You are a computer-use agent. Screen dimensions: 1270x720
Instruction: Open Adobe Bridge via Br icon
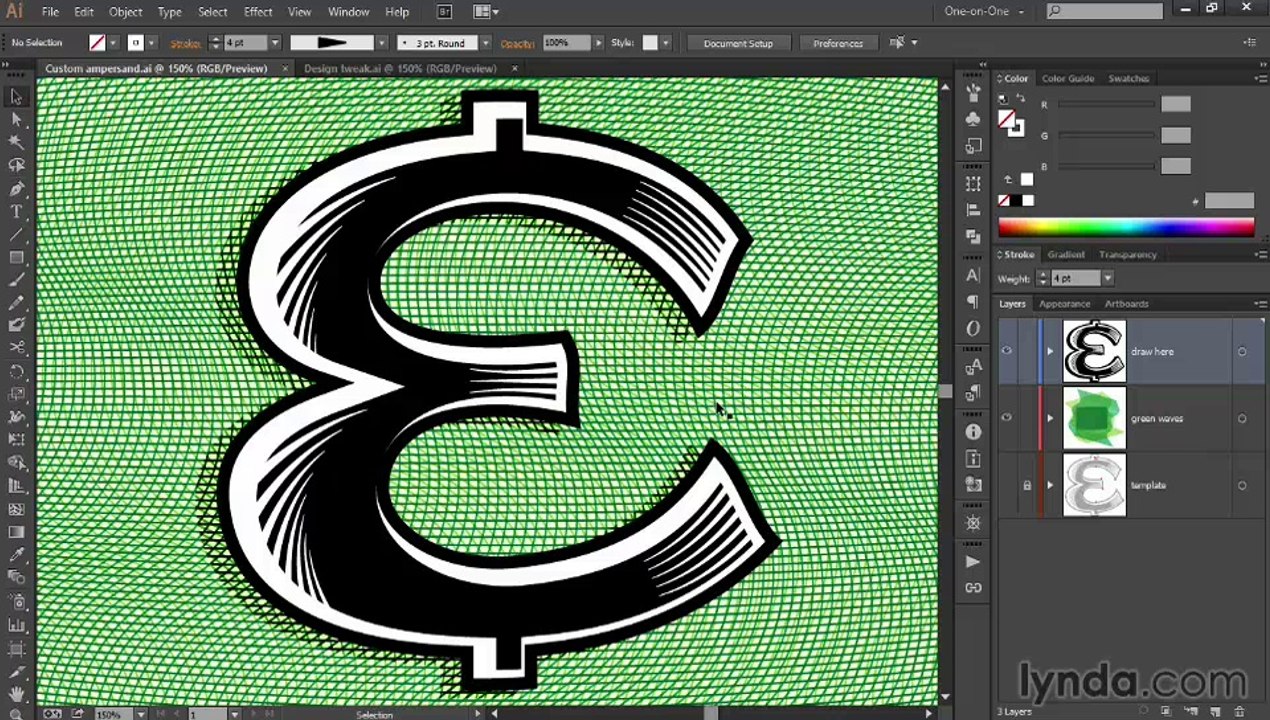tap(445, 12)
